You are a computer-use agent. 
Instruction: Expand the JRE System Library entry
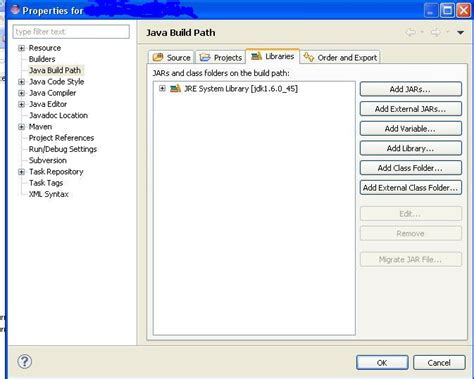click(162, 88)
